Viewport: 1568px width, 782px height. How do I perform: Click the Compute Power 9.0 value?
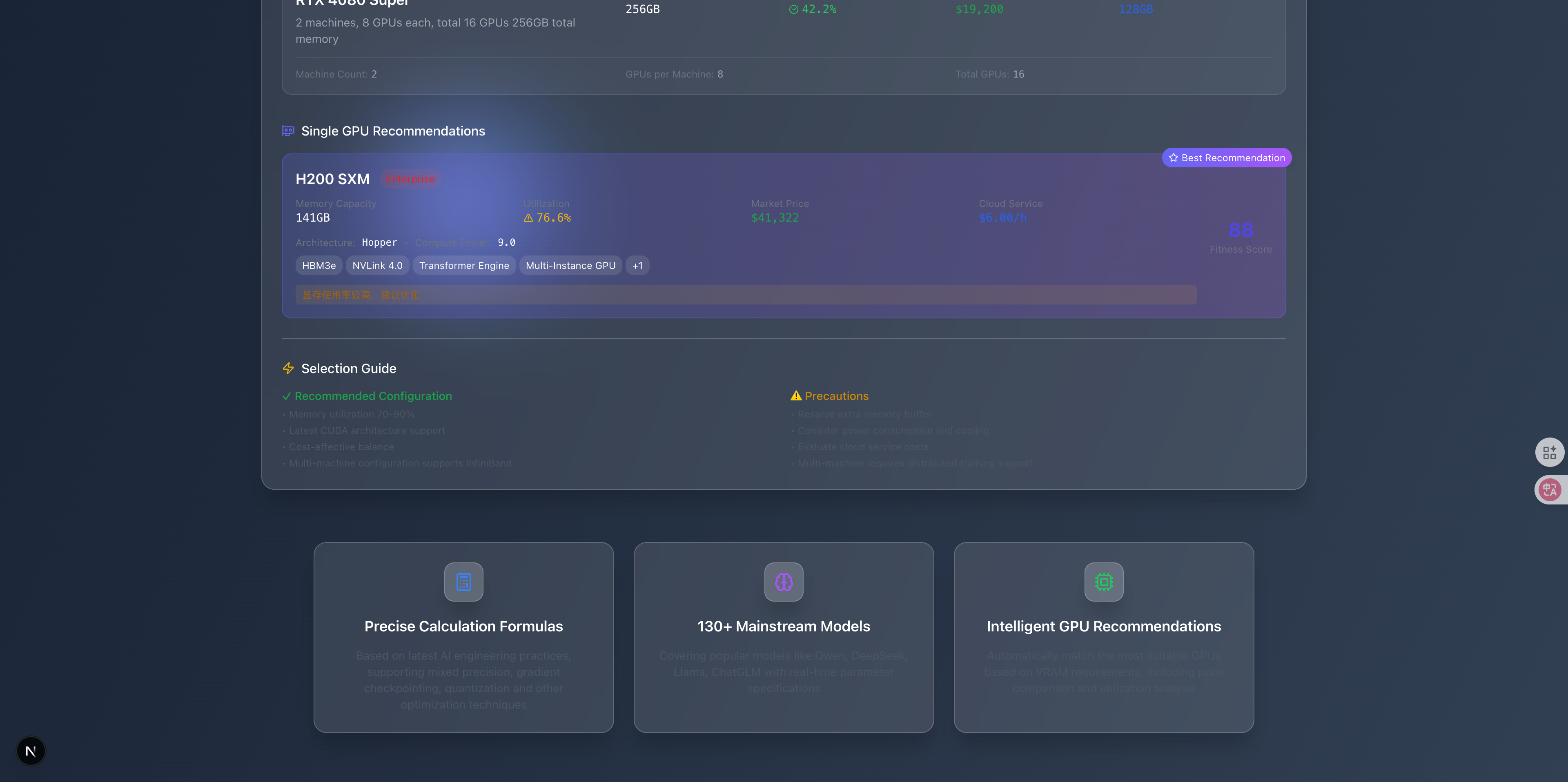click(x=506, y=242)
